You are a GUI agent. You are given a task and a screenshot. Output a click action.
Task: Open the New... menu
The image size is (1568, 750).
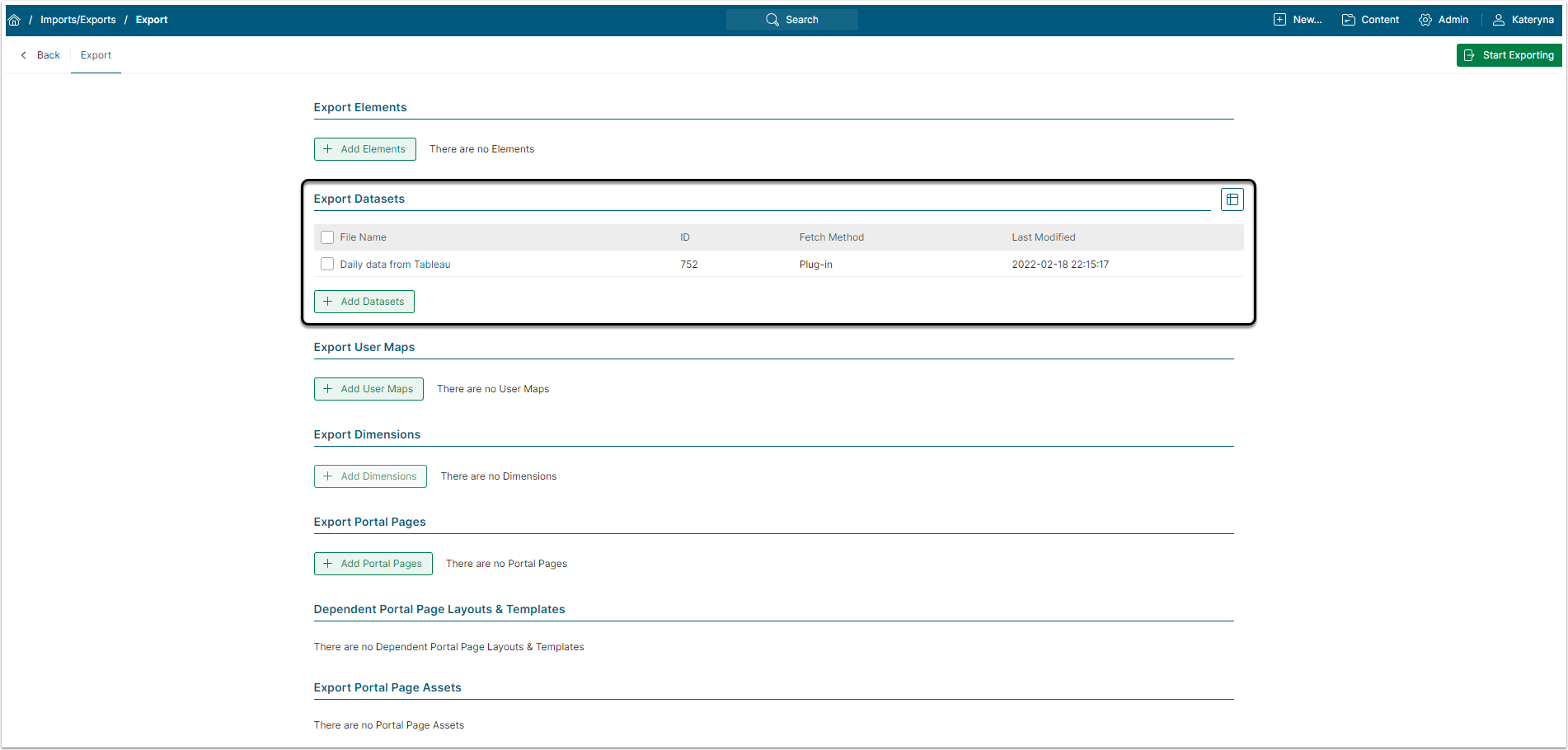[x=1307, y=20]
